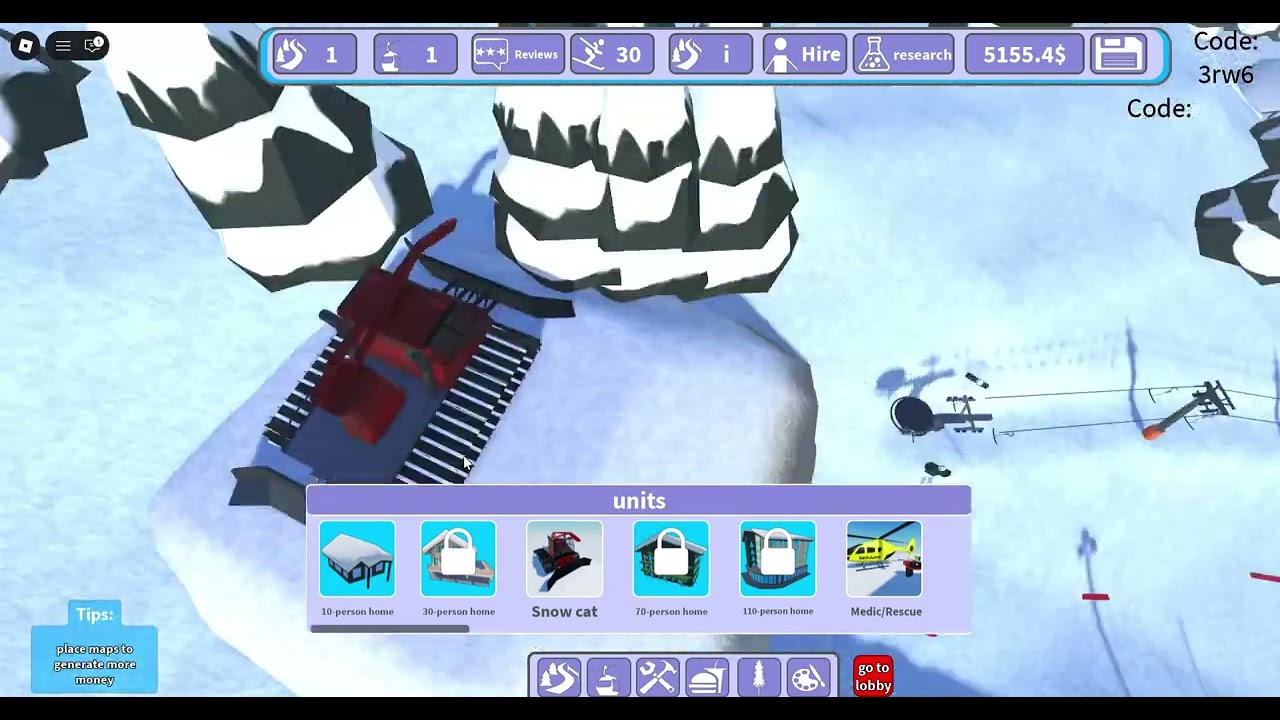Open the burger food shops category

[707, 679]
